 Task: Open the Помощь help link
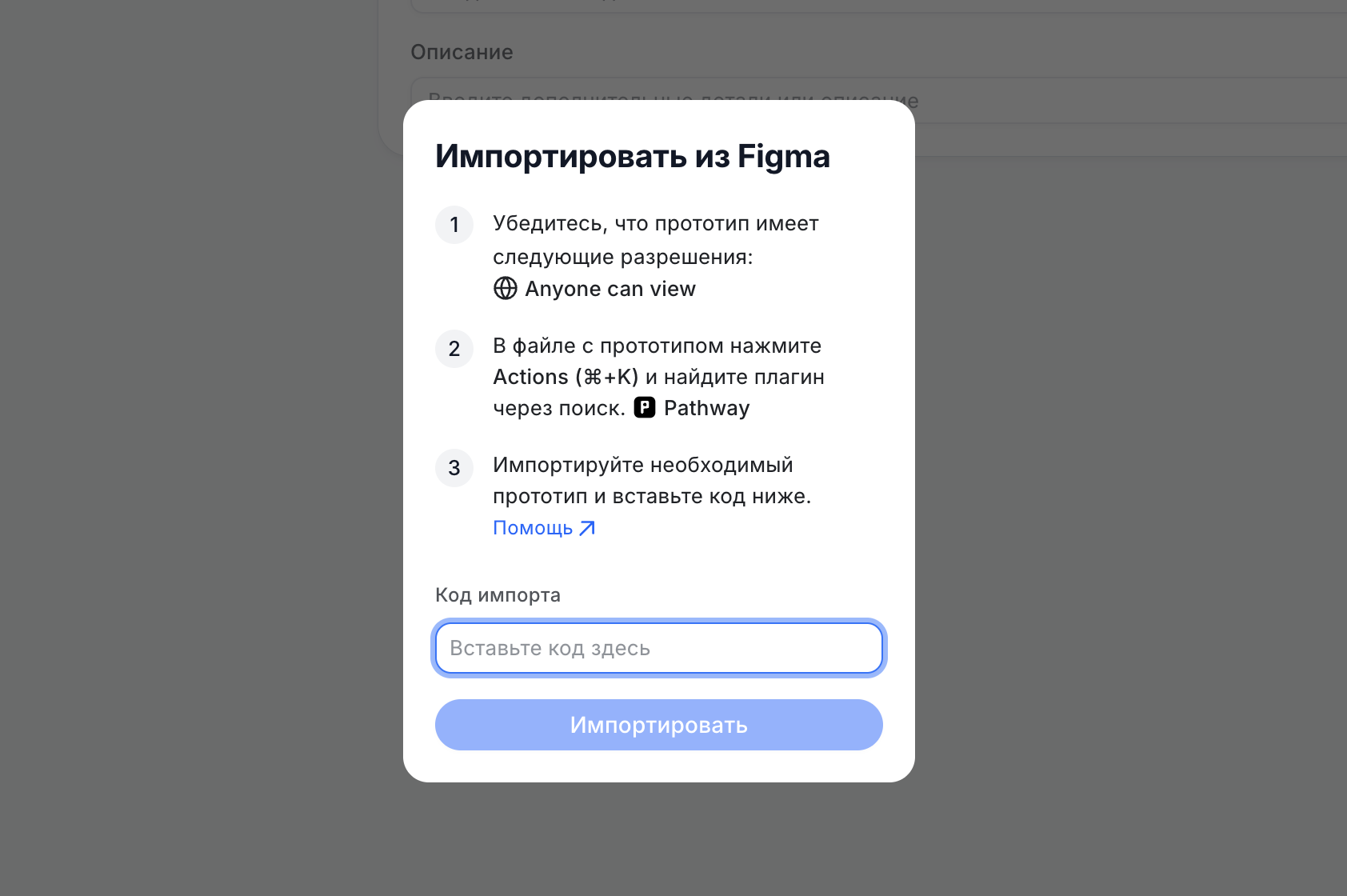tap(533, 528)
